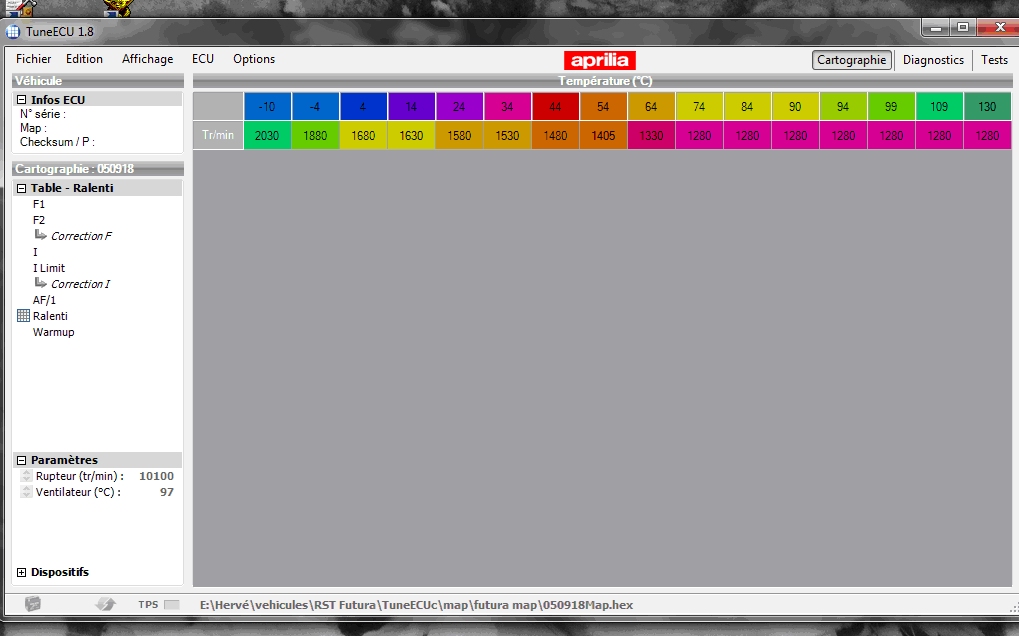This screenshot has height=636, width=1019.
Task: Switch to the Diagnostics view
Action: pyautogui.click(x=932, y=60)
